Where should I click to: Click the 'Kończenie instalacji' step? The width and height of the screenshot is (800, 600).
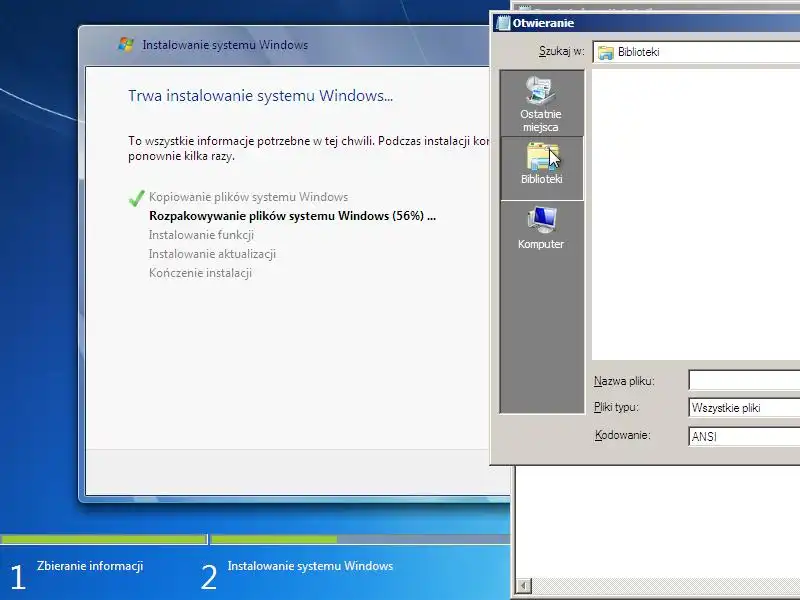pyautogui.click(x=200, y=273)
